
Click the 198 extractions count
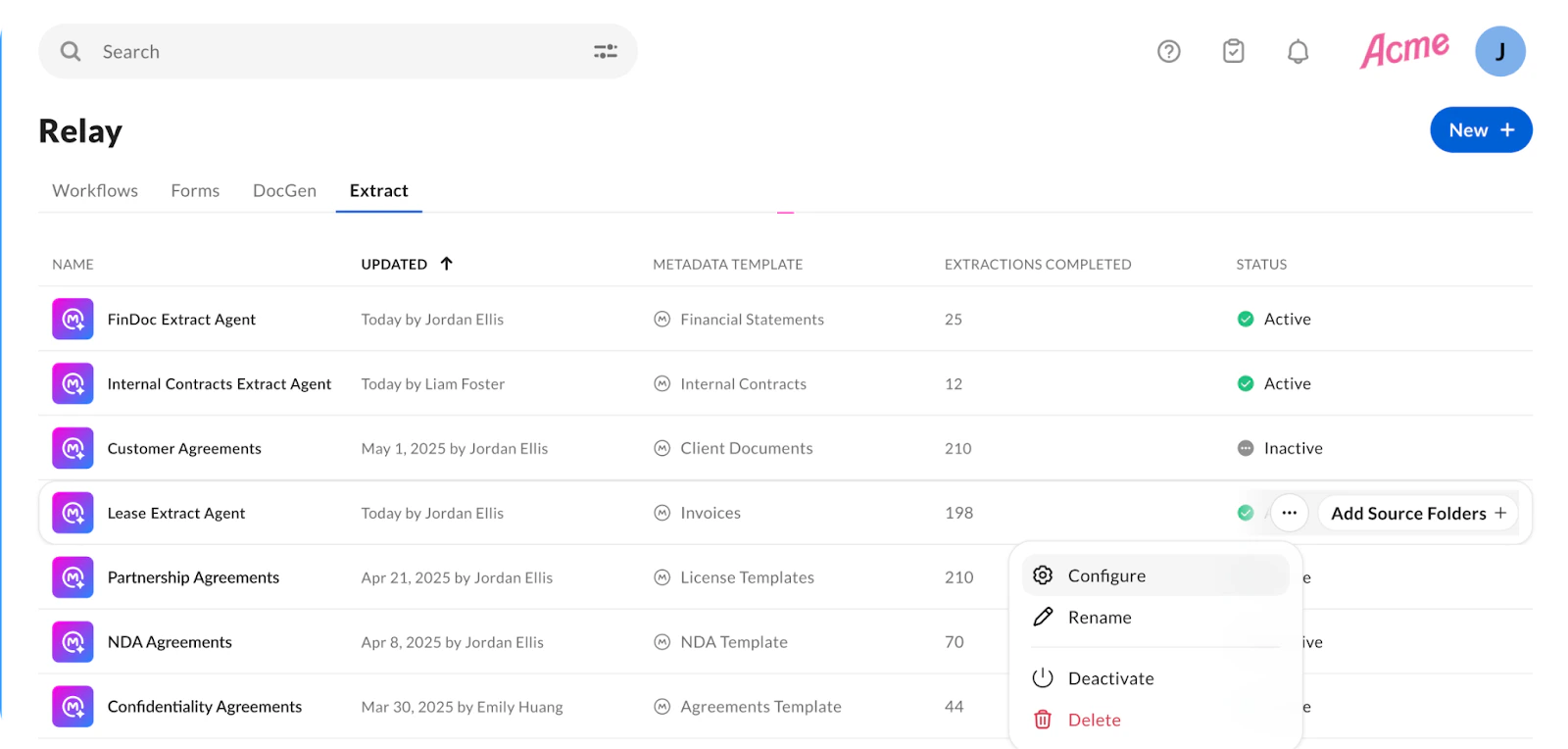[958, 513]
